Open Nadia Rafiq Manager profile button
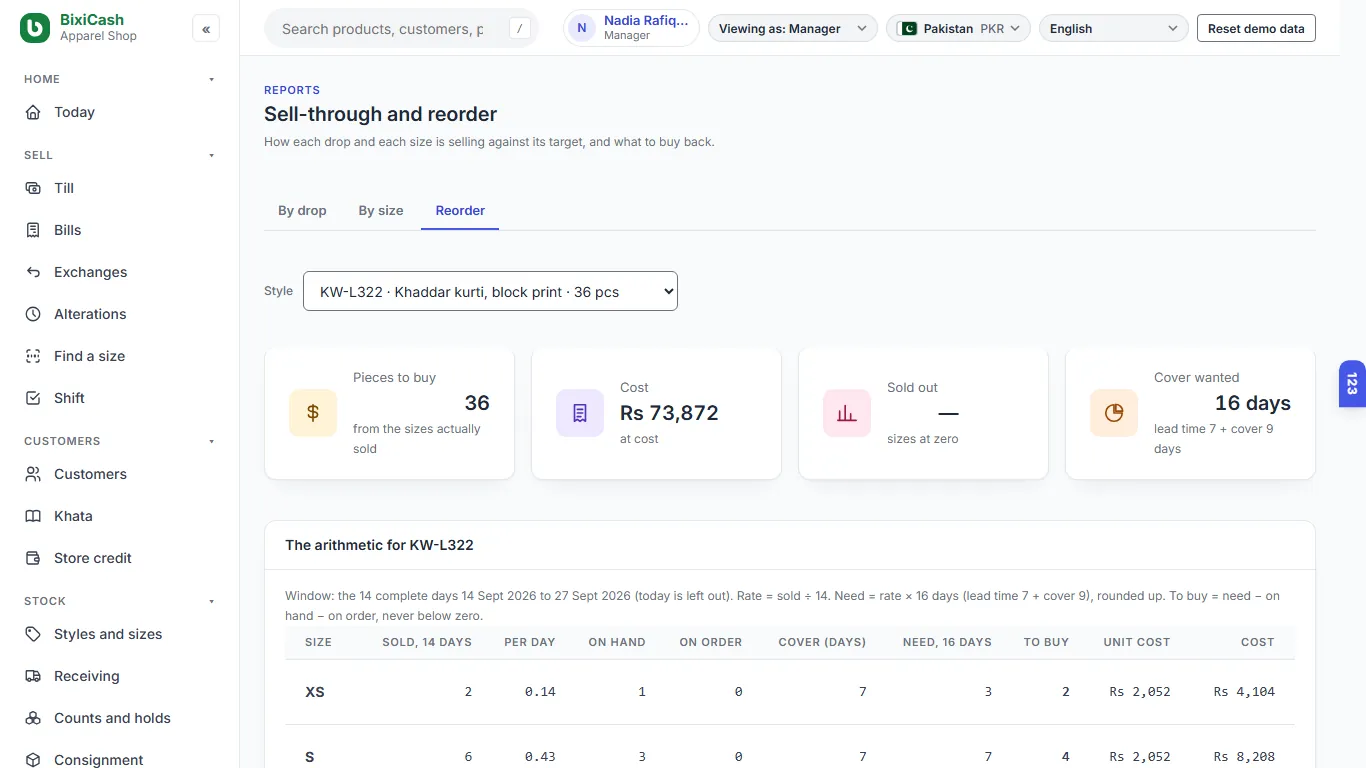Viewport: 1366px width, 768px height. 631,28
